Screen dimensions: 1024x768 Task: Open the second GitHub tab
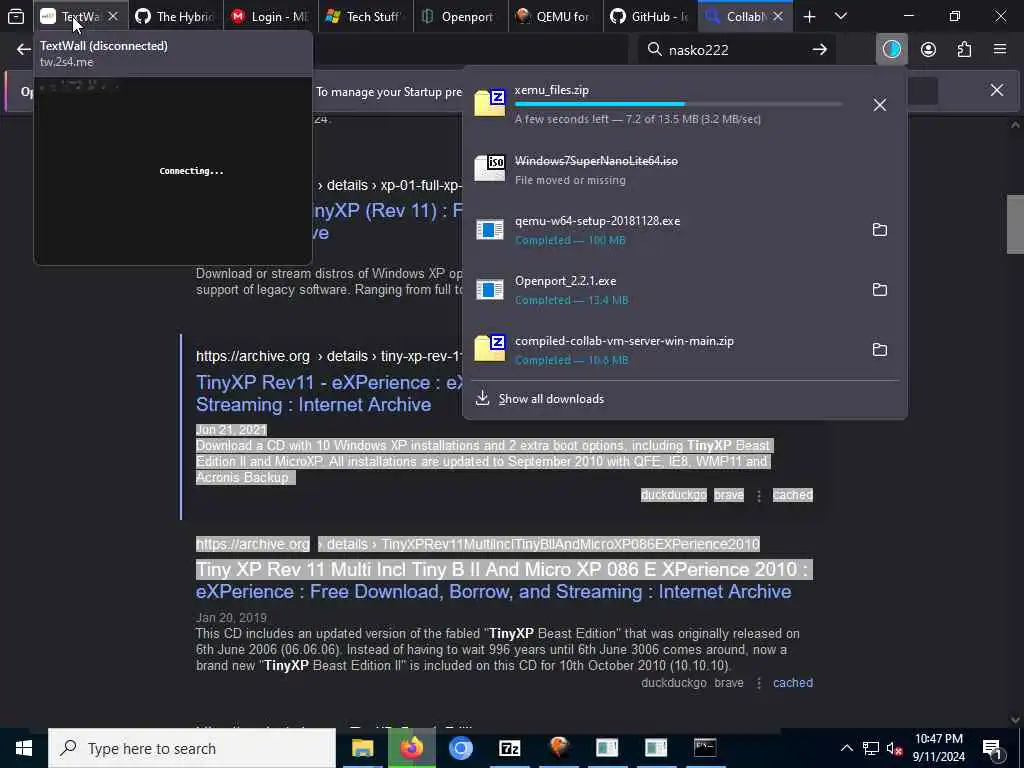point(650,16)
